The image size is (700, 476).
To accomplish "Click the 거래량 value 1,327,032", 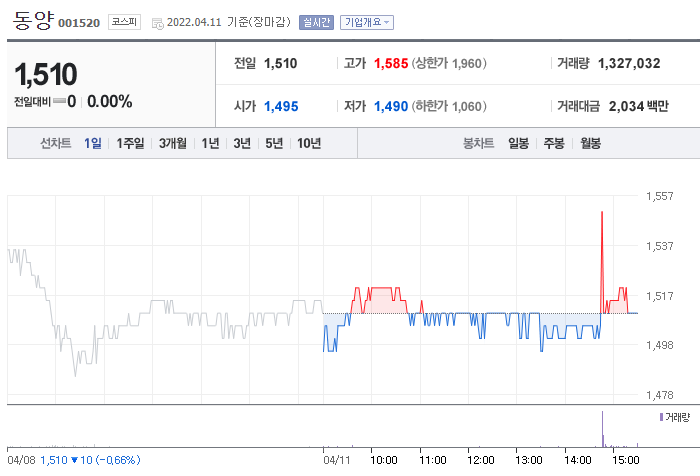I will tap(629, 63).
